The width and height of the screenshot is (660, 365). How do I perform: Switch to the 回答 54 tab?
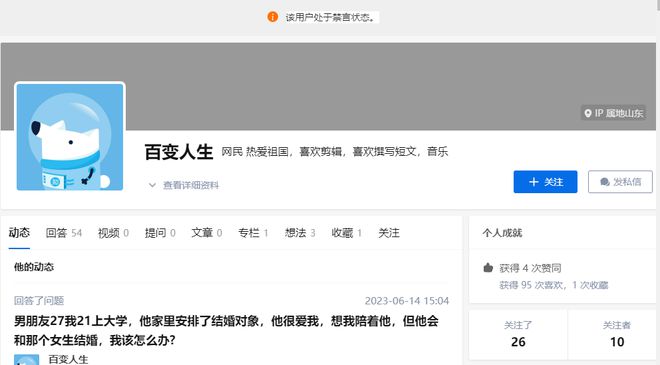(64, 233)
